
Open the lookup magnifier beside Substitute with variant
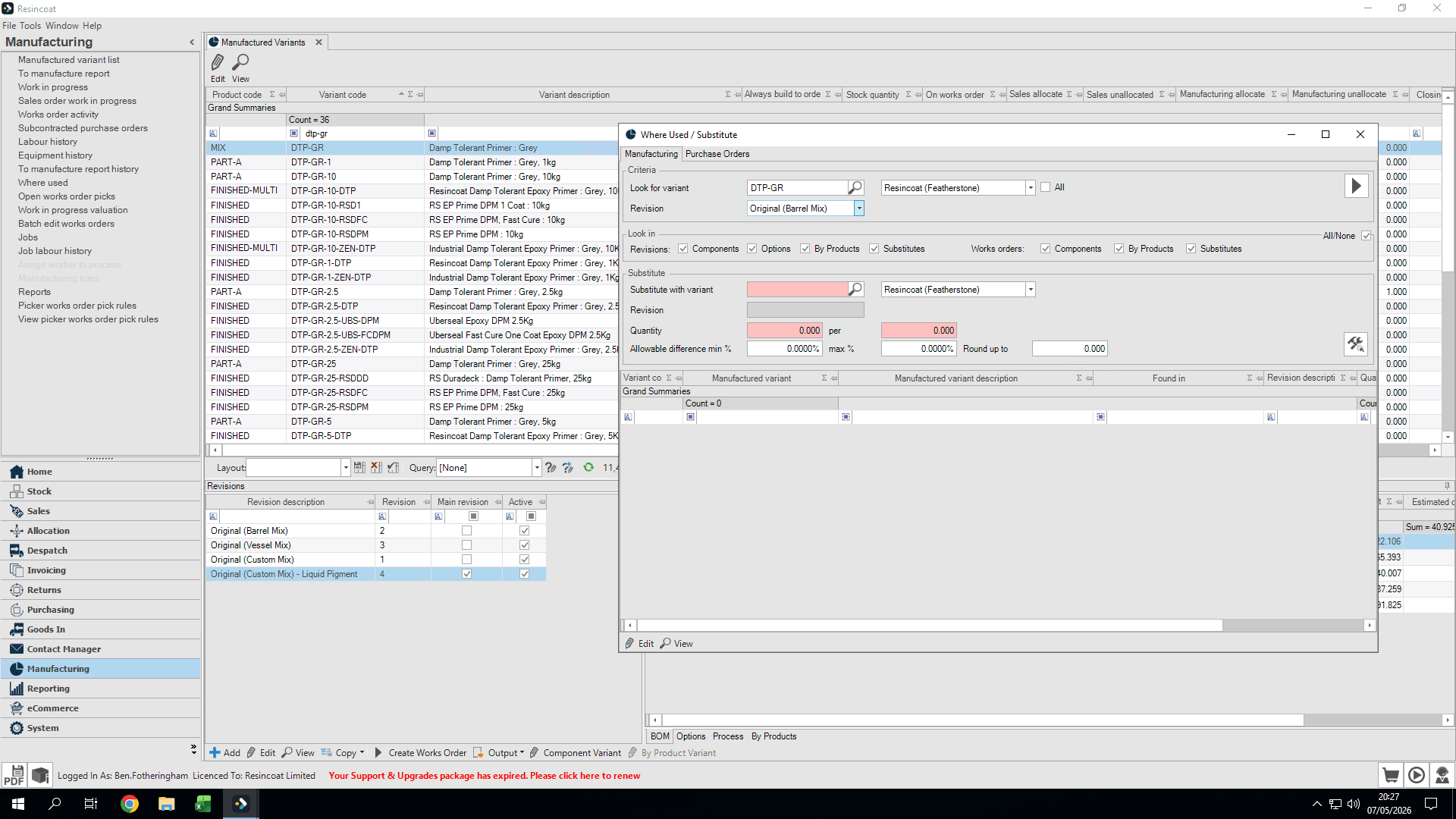pos(855,289)
